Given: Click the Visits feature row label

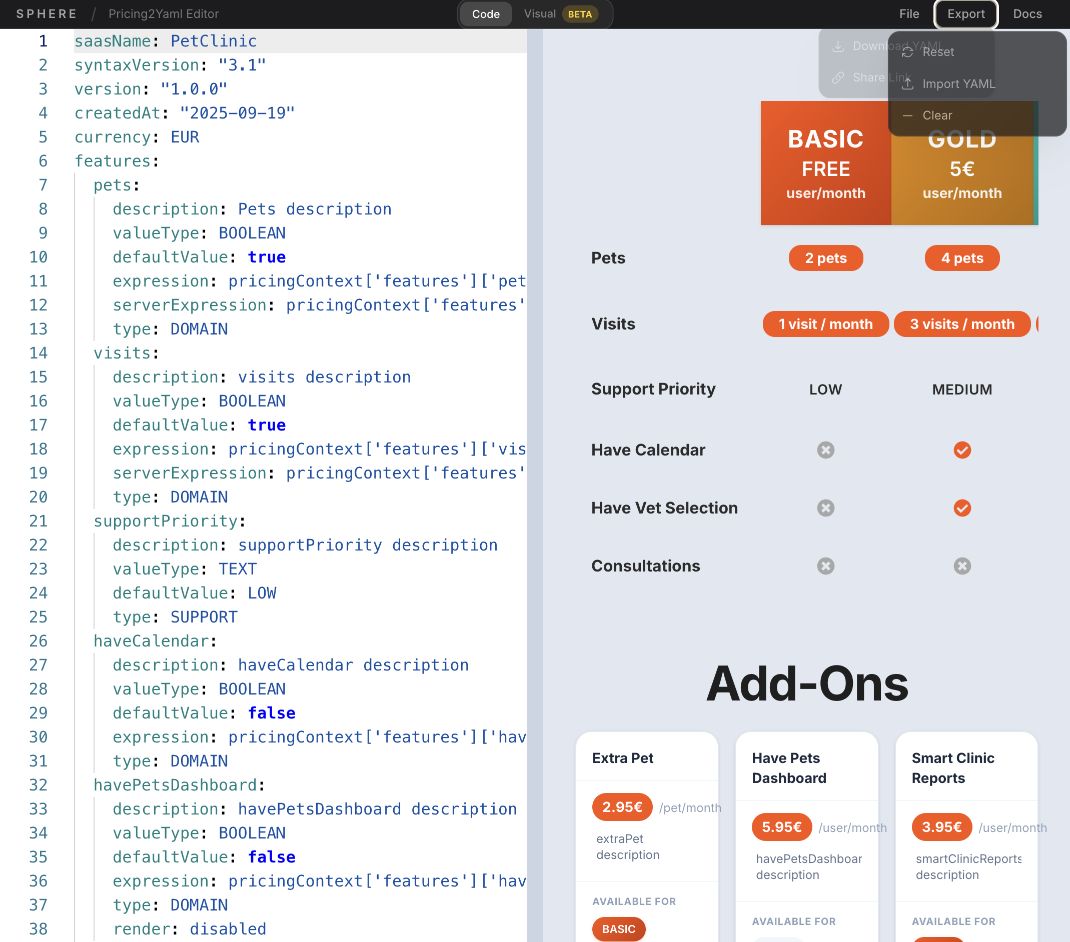Looking at the screenshot, I should coord(613,324).
